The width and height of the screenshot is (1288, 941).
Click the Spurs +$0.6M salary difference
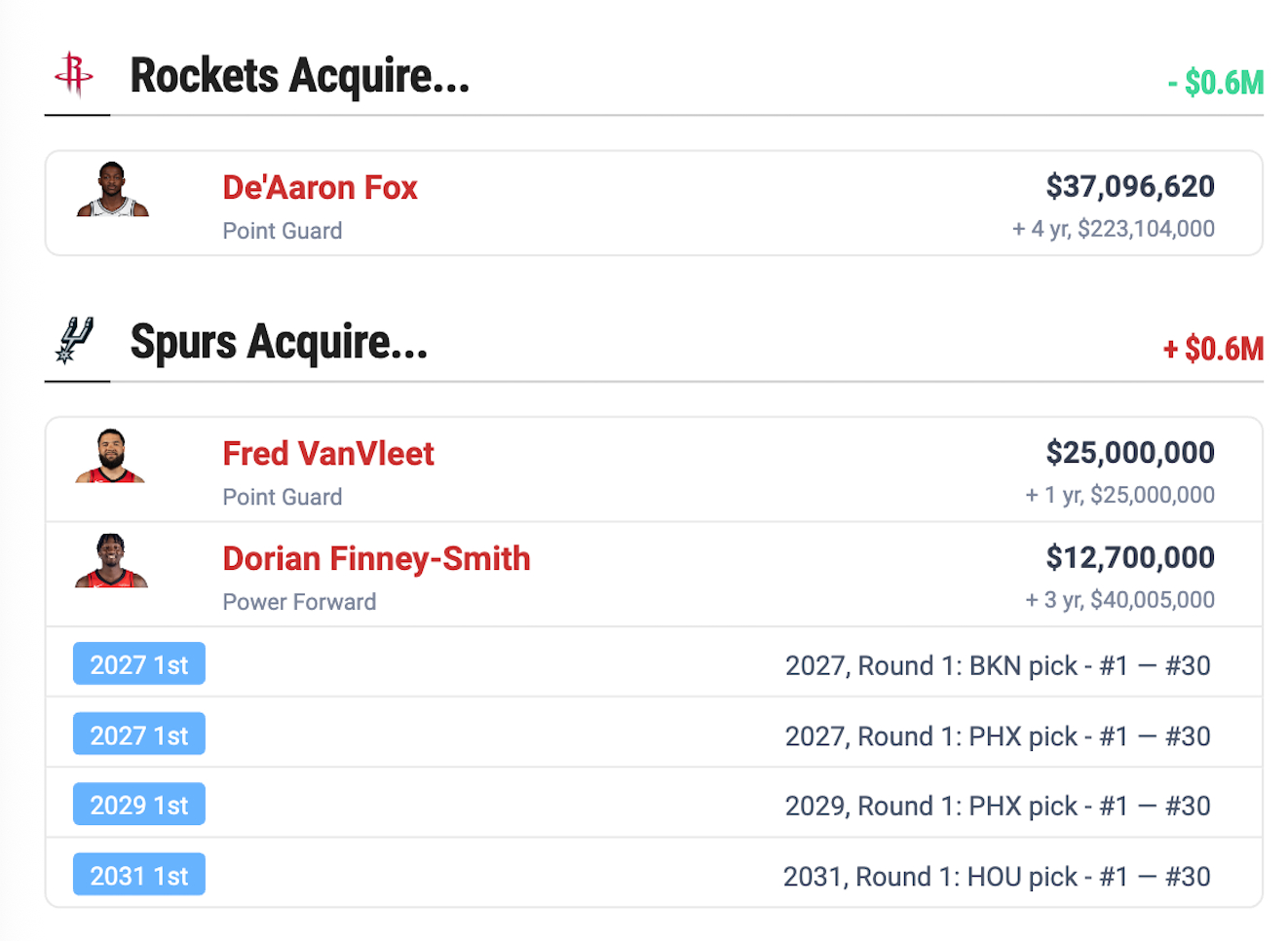pyautogui.click(x=1213, y=349)
